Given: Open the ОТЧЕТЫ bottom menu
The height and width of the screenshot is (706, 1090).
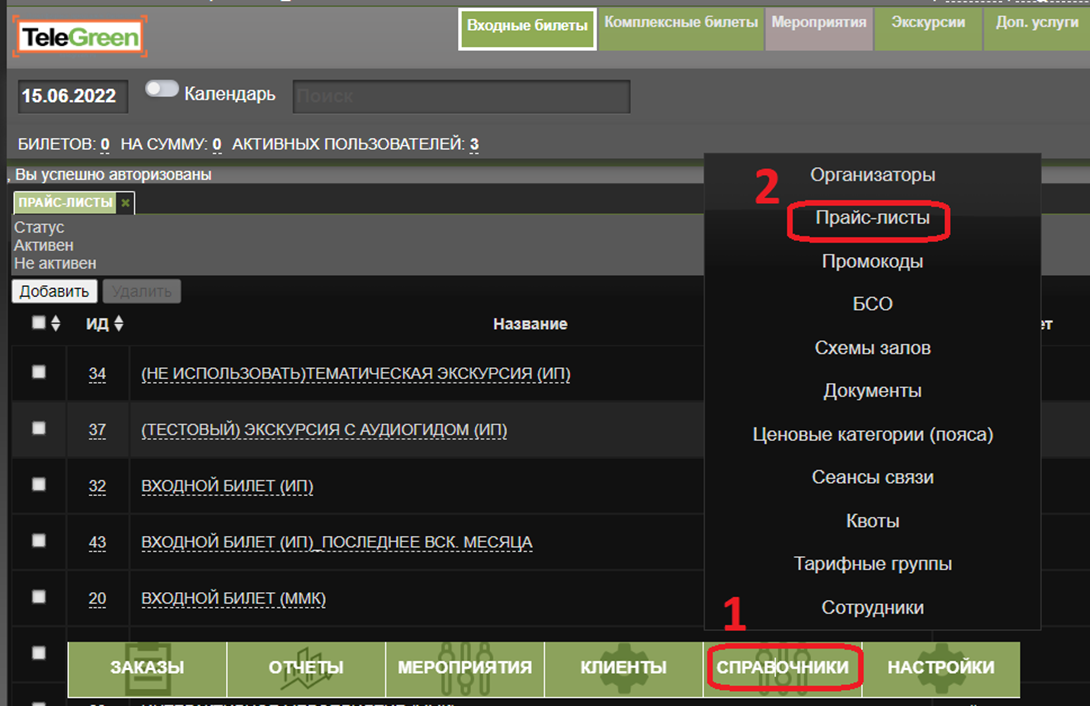Looking at the screenshot, I should (306, 668).
